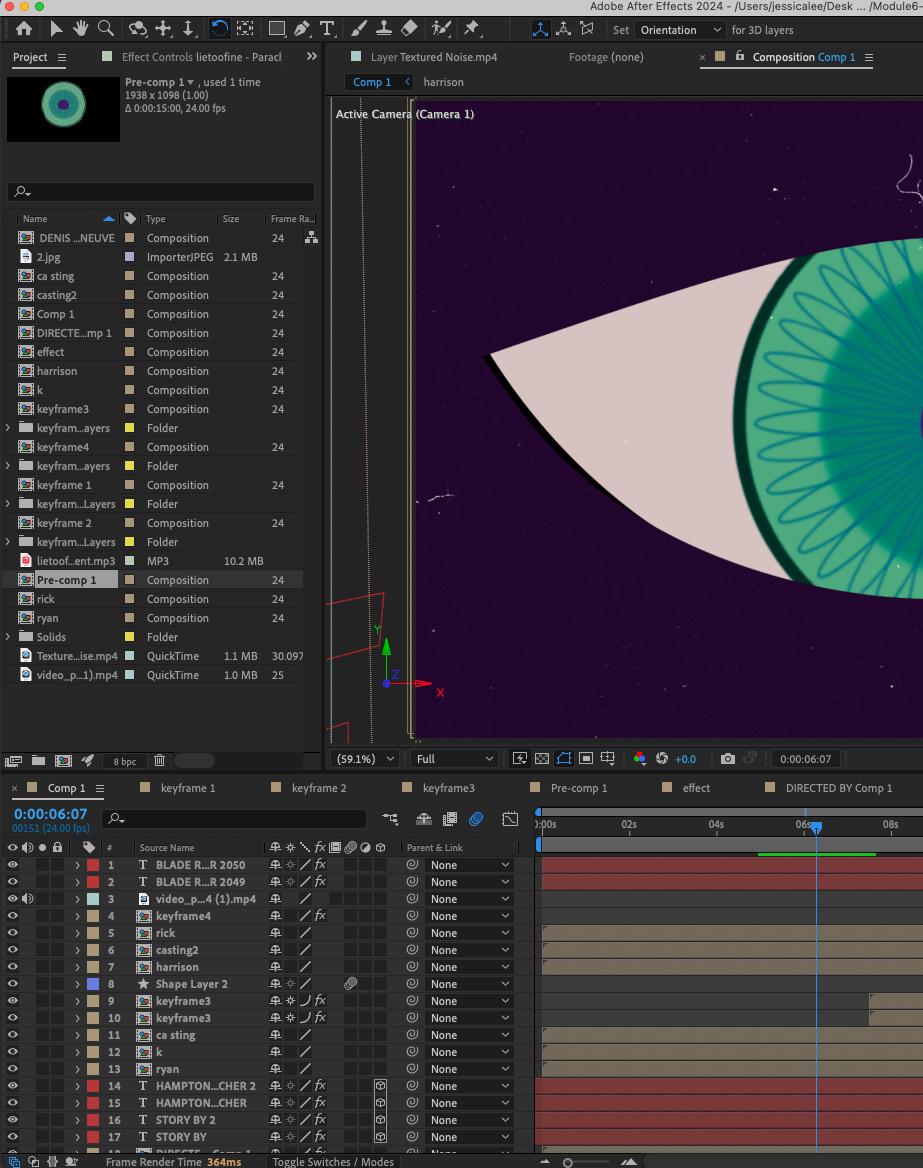Click the snapshot camera icon in viewer
The width and height of the screenshot is (923, 1168).
(x=728, y=758)
